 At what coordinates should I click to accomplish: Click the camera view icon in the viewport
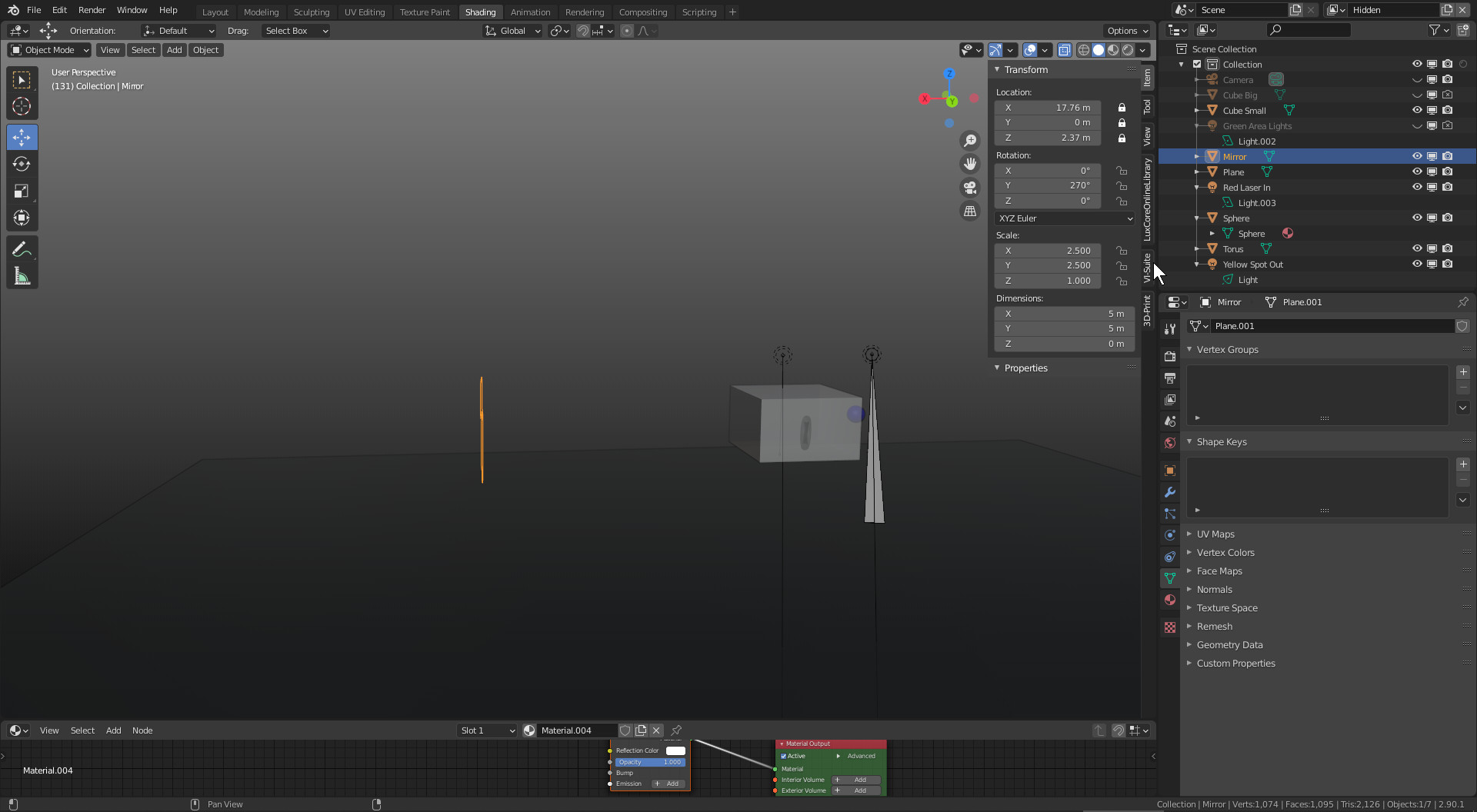coord(970,188)
